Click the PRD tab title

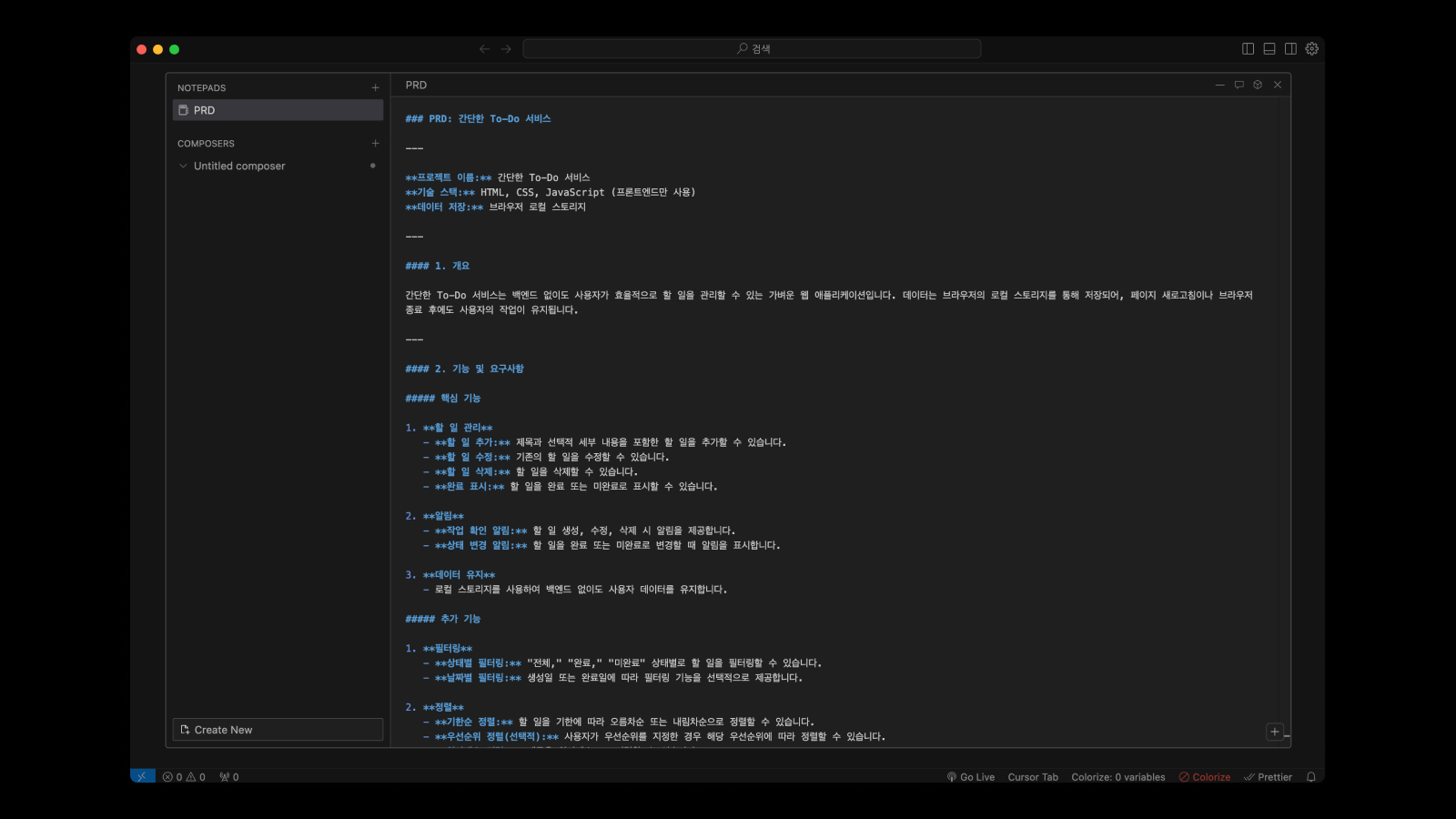[416, 86]
